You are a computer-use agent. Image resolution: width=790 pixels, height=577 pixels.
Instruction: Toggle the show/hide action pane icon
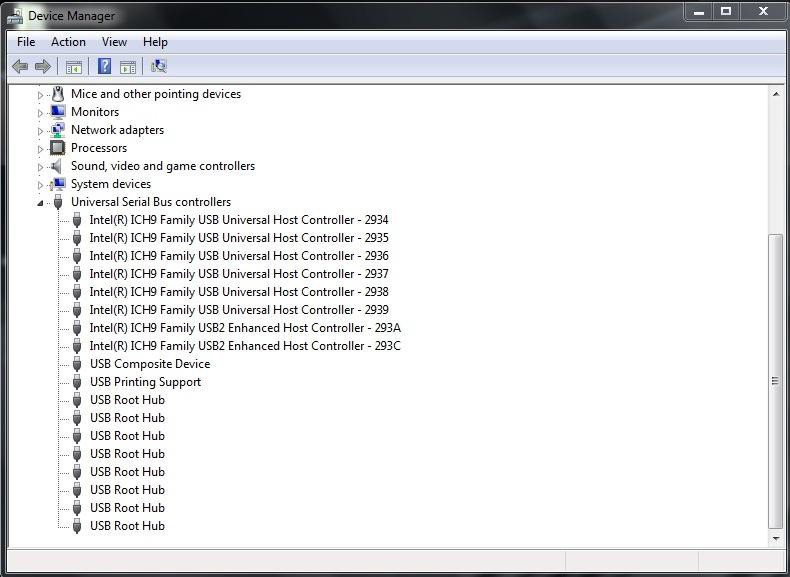[x=128, y=67]
